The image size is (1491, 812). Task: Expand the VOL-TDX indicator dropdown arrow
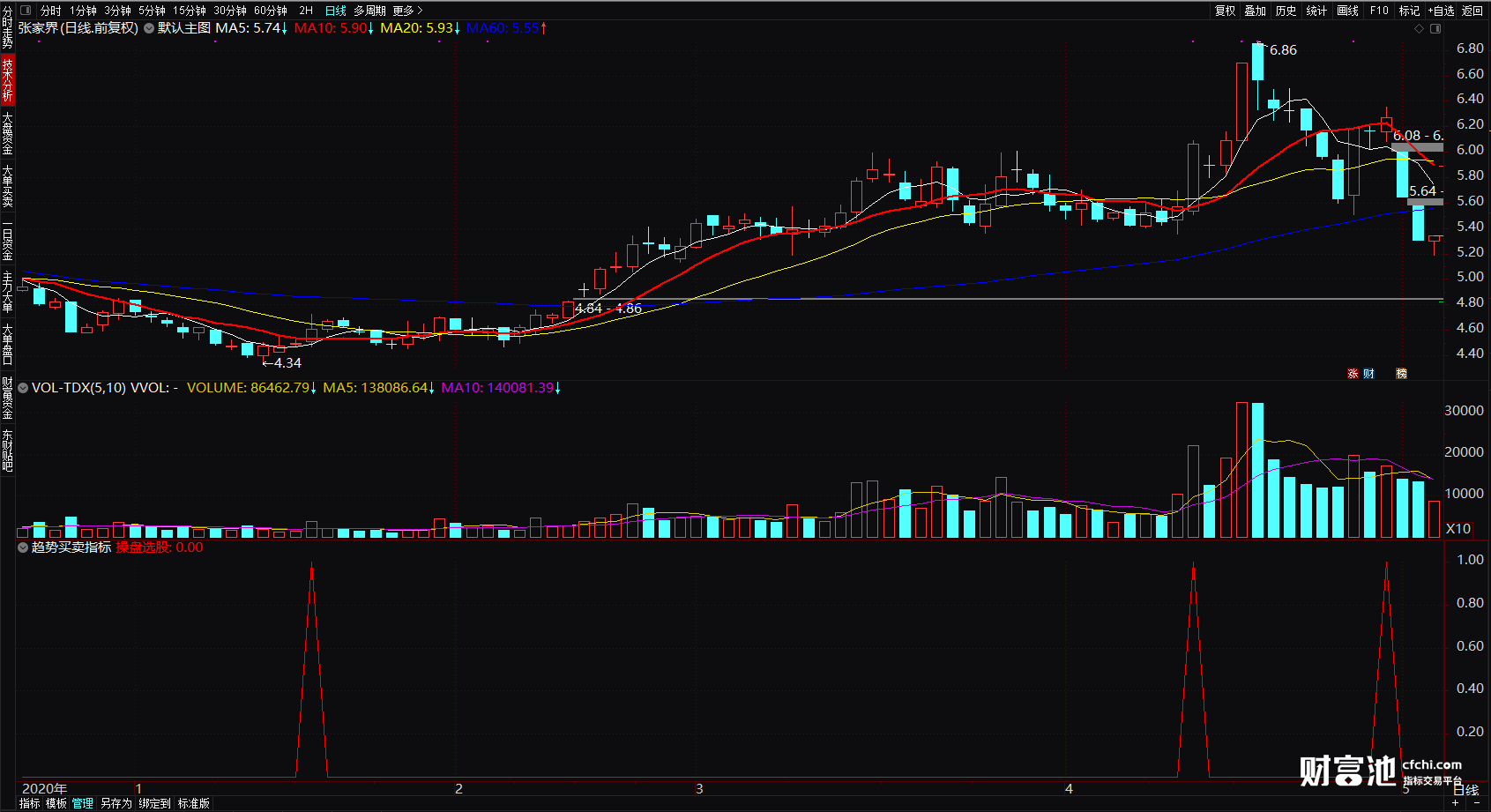click(x=23, y=388)
